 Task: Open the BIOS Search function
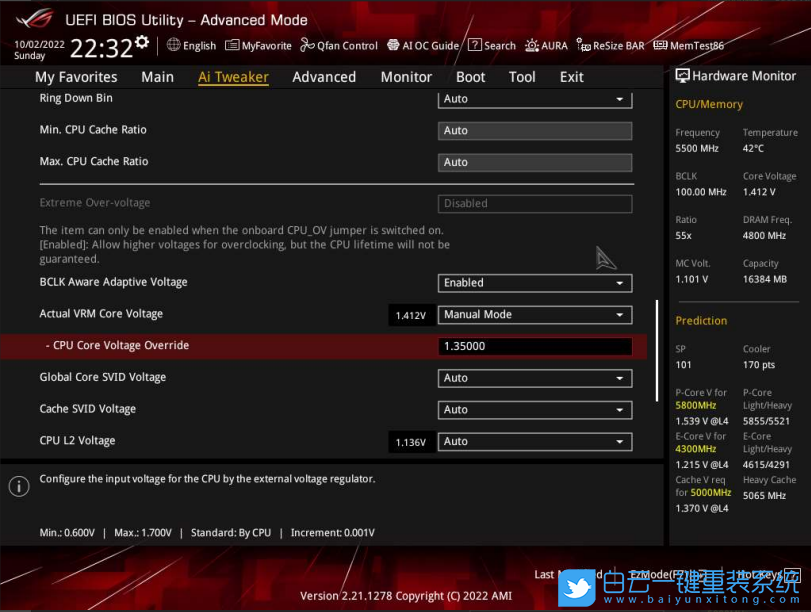point(491,45)
